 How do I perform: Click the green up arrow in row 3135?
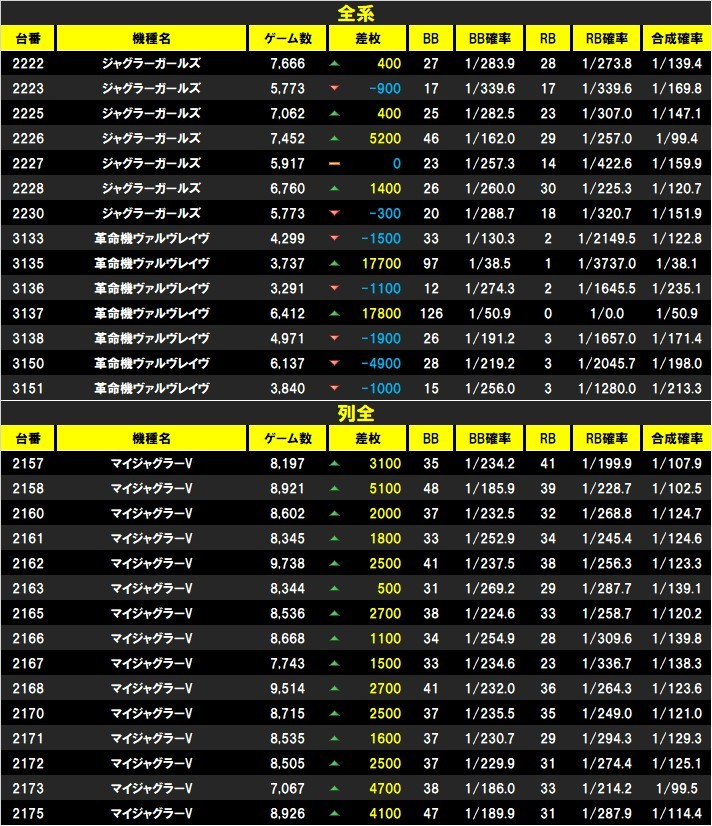[334, 263]
